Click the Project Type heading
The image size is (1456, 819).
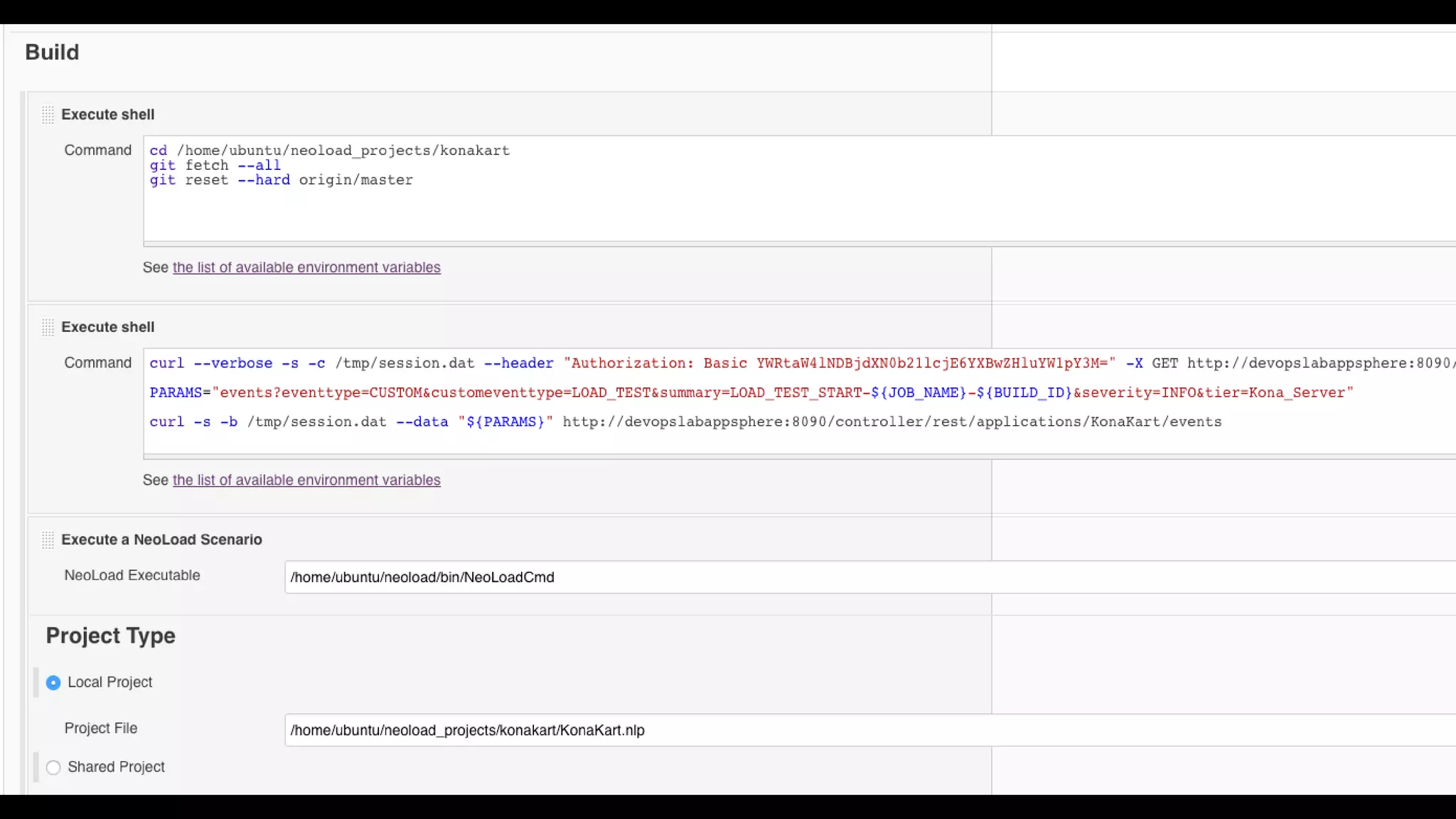coord(111,636)
